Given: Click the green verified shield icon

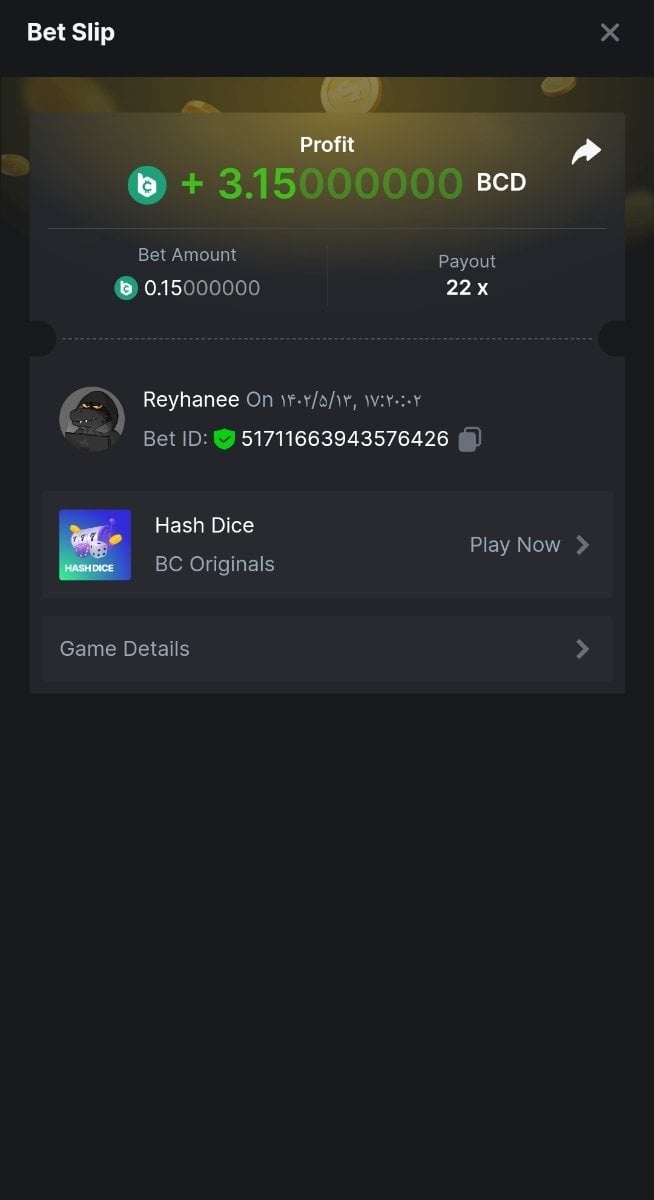Looking at the screenshot, I should [224, 439].
